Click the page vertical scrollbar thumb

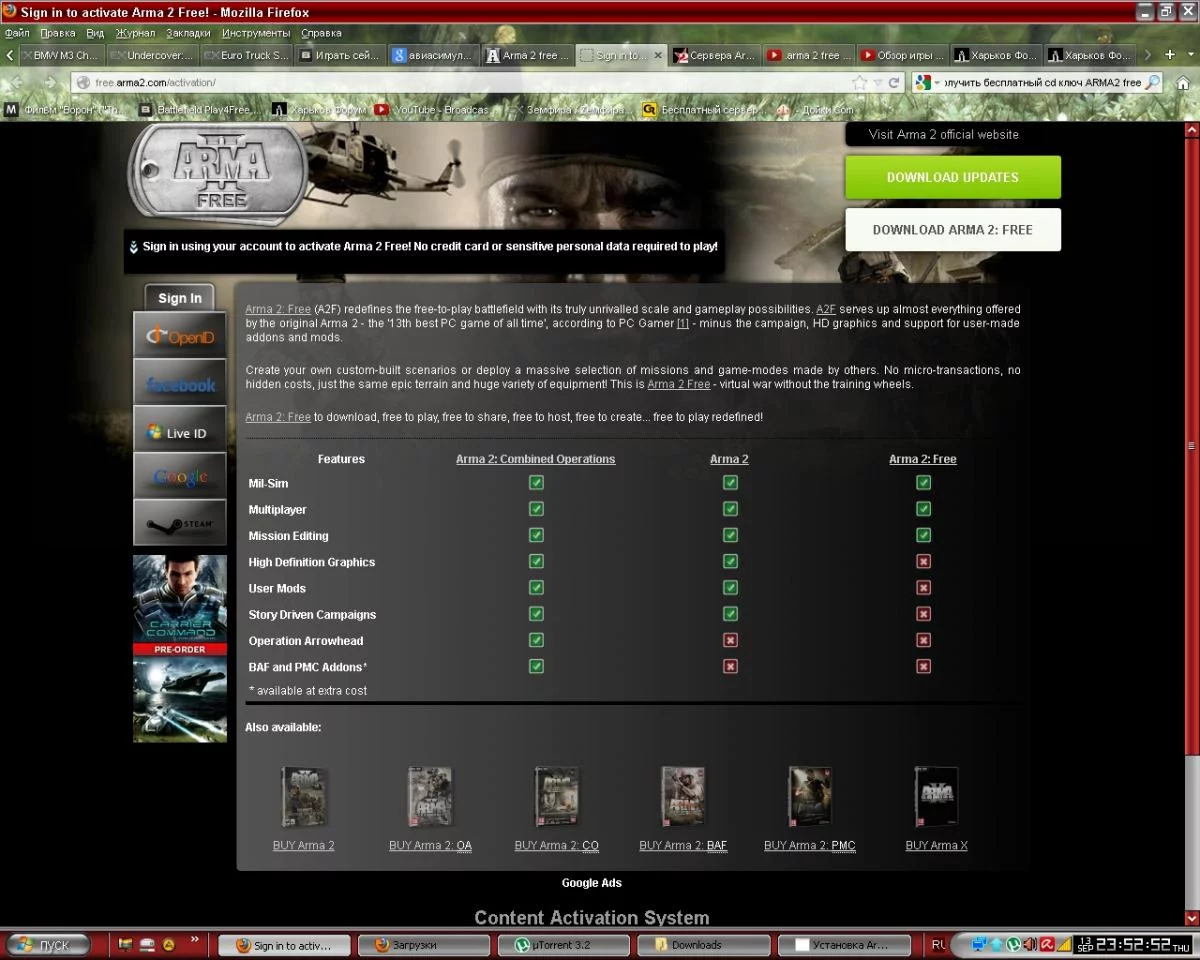1192,447
